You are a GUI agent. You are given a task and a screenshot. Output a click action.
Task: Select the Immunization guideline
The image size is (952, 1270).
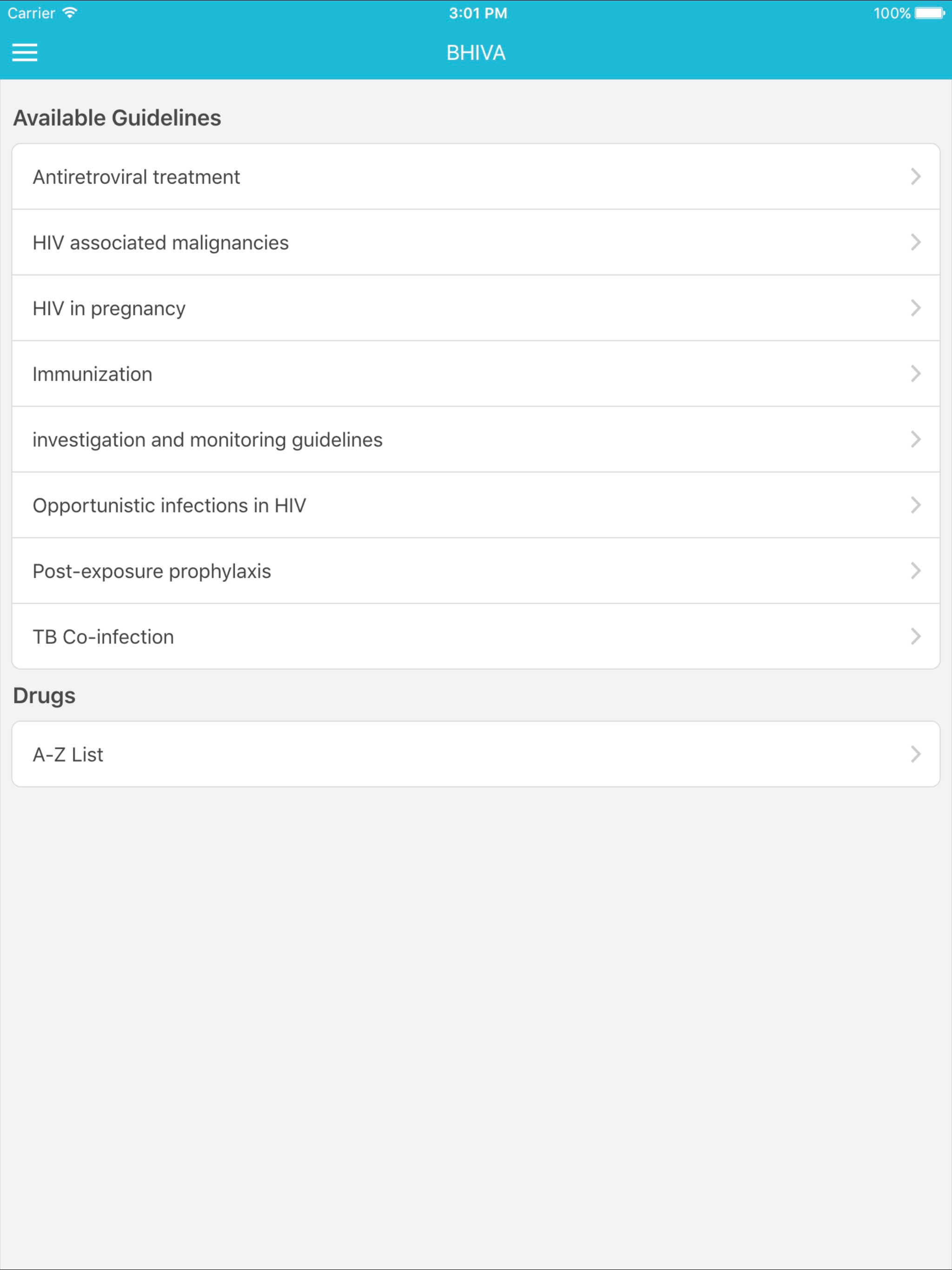point(476,374)
